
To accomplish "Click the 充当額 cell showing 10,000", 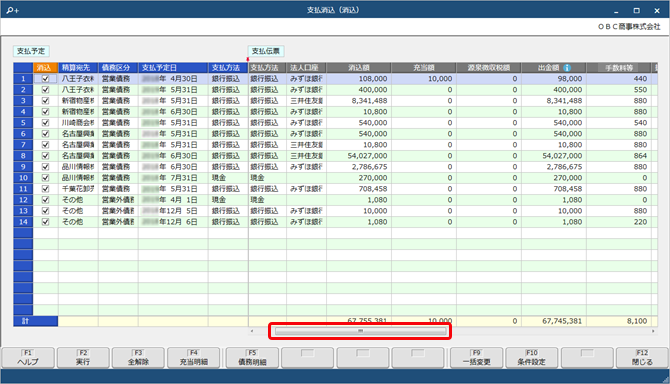I will (424, 79).
